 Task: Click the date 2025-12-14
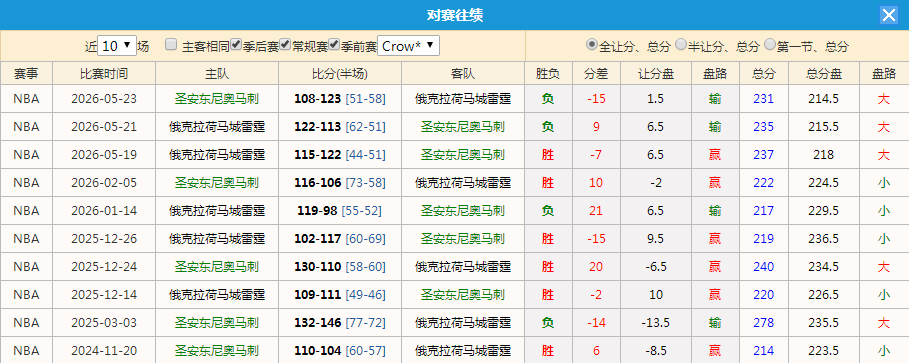(x=104, y=295)
